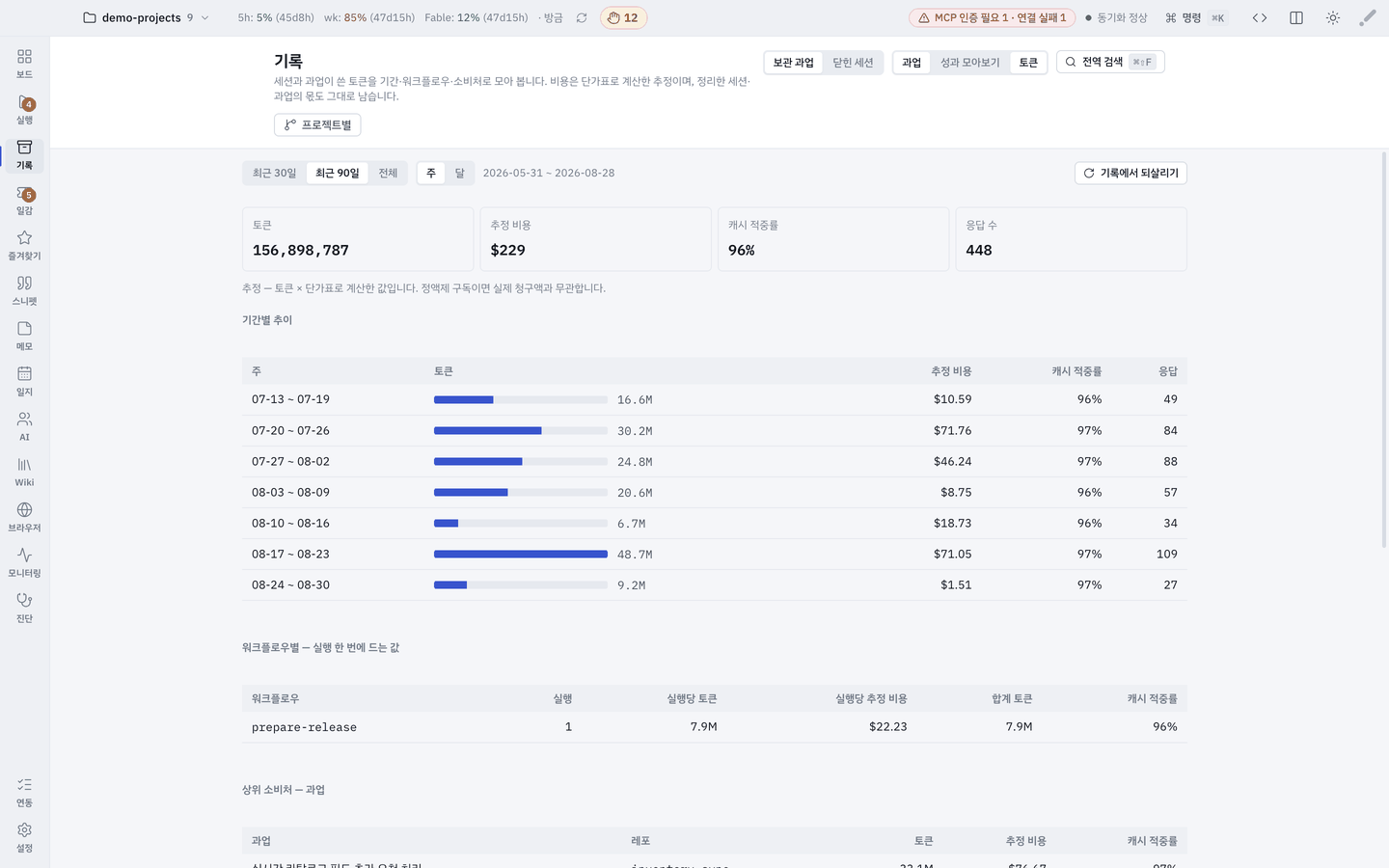1389x868 pixels.
Task: Open the 연동 checklist icon
Action: point(24,792)
